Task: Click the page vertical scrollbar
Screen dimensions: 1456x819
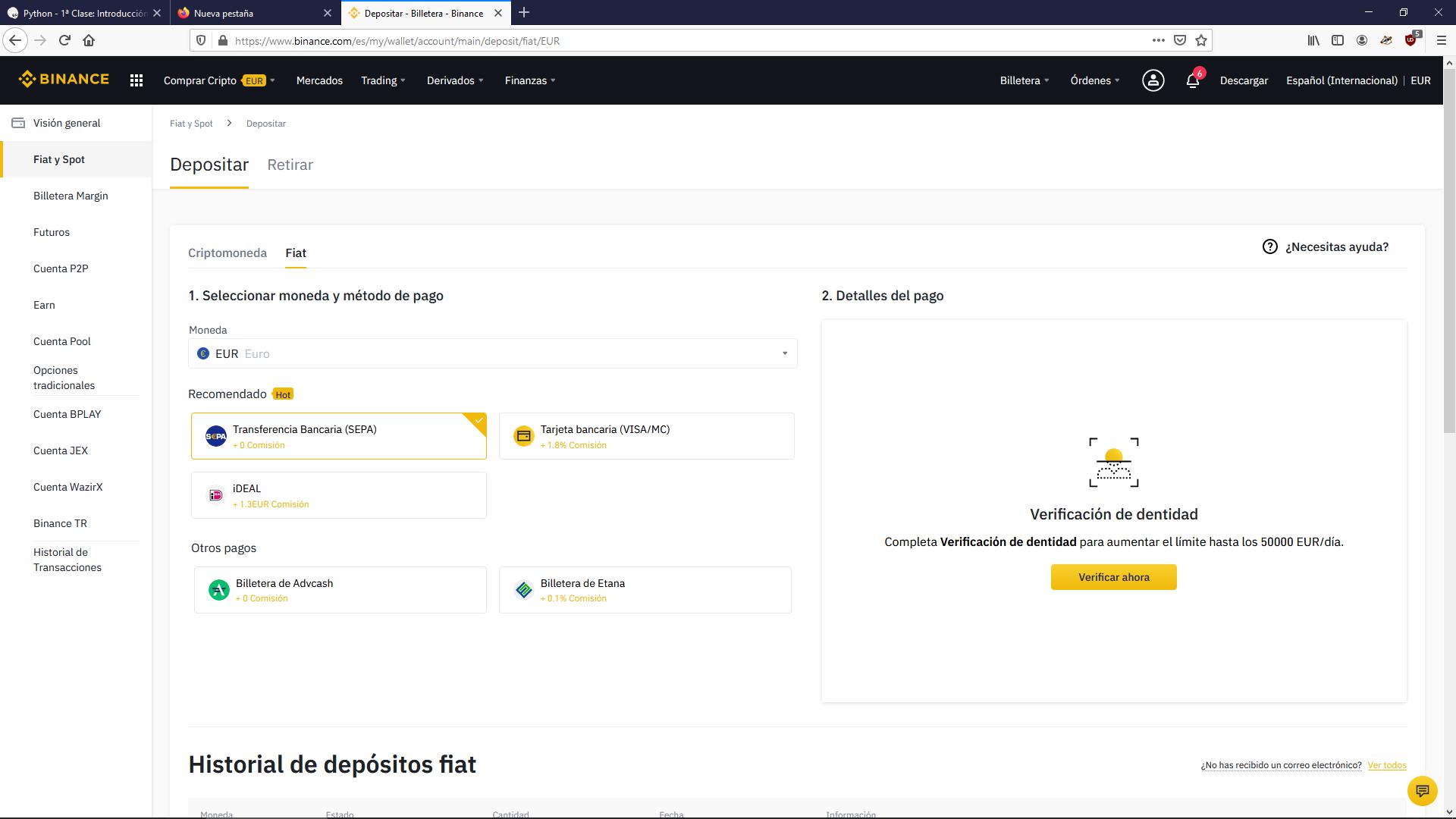Action: point(1449,250)
